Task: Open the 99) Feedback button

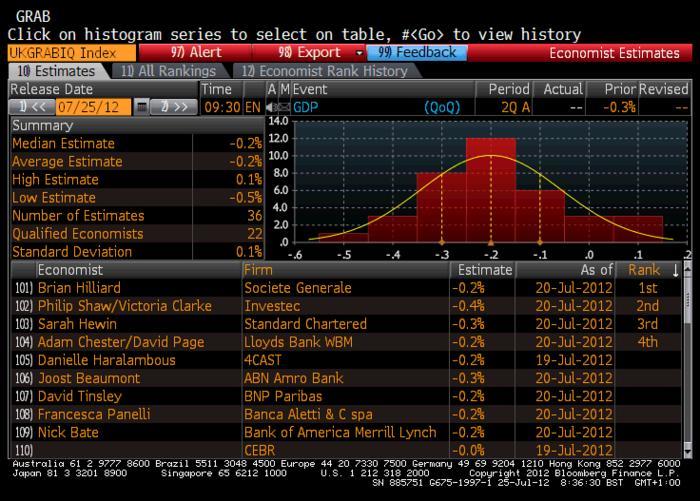Action: coord(417,53)
